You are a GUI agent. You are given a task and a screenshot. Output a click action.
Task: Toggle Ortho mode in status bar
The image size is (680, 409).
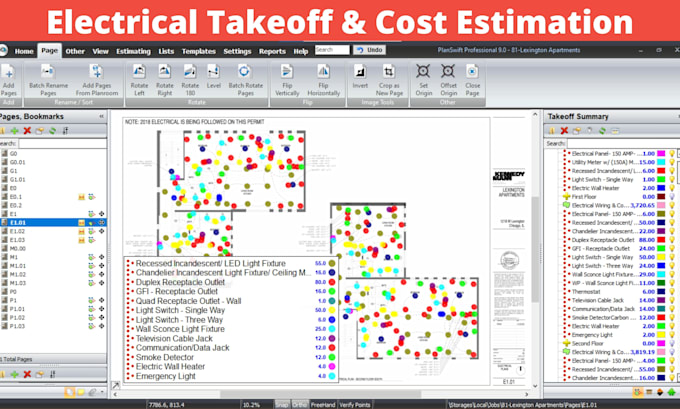click(299, 403)
